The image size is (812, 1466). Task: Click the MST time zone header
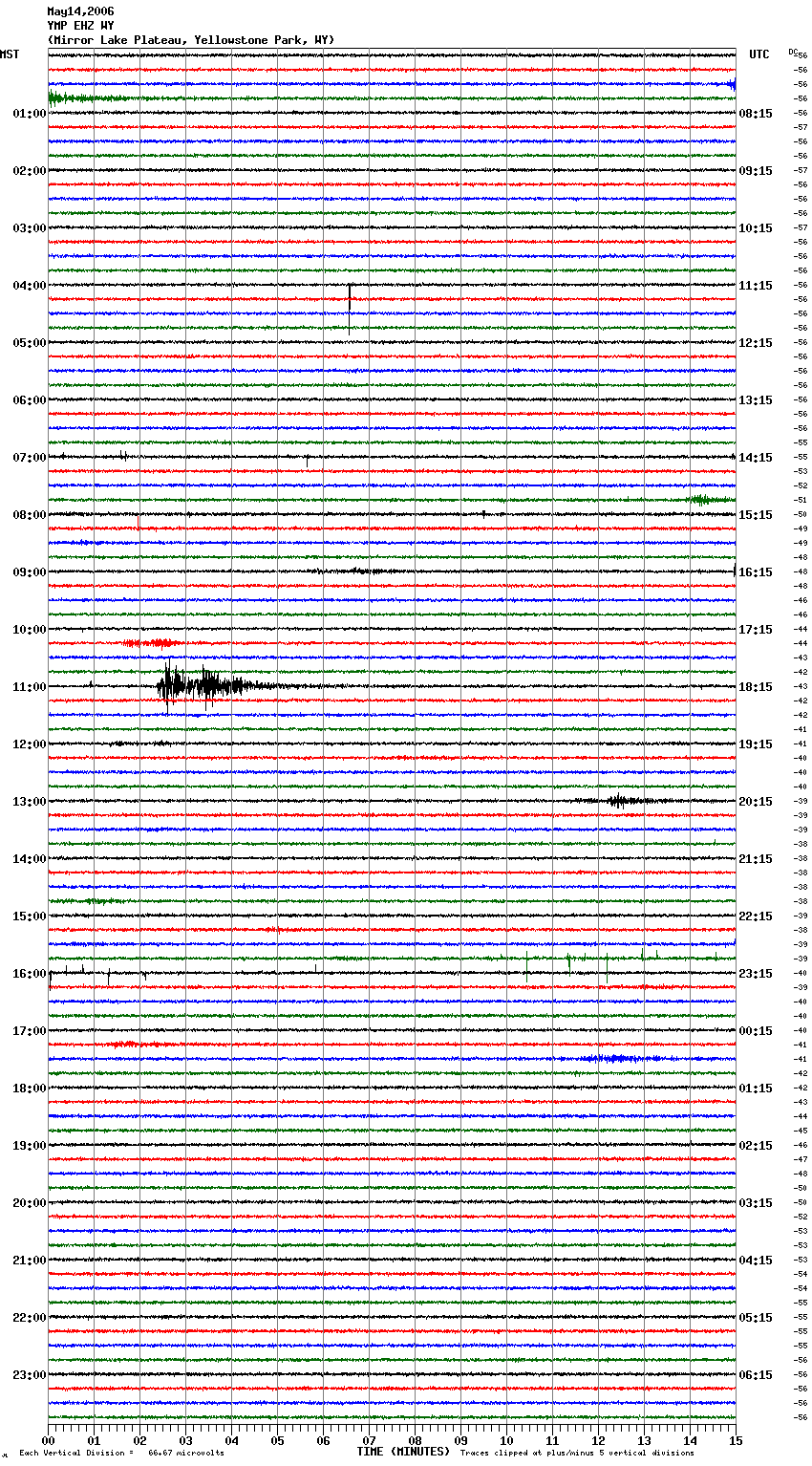[x=10, y=54]
